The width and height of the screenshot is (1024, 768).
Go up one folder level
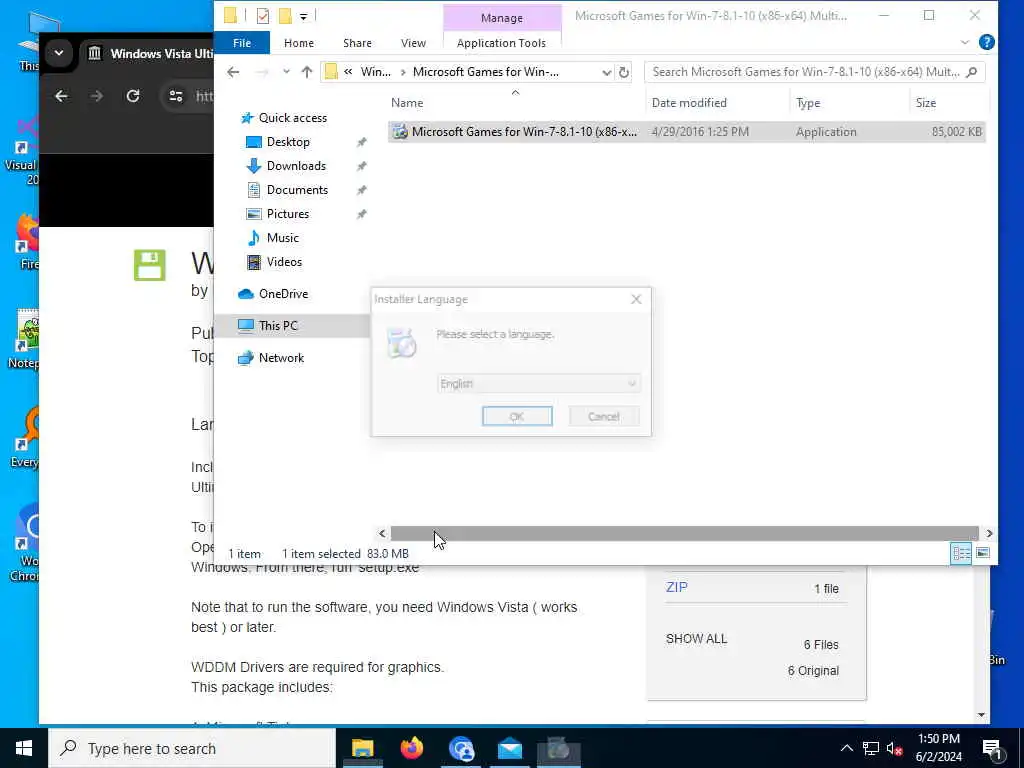[x=306, y=72]
